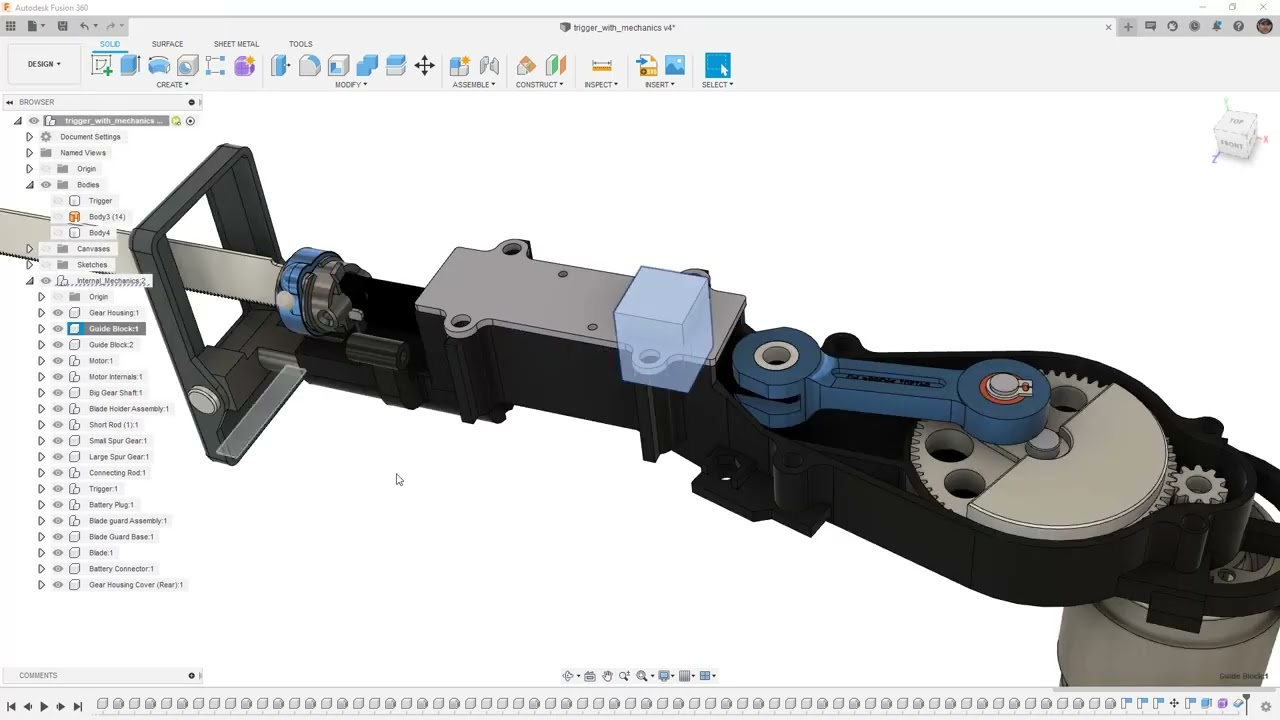Open Display Settings monitor icon

[664, 676]
